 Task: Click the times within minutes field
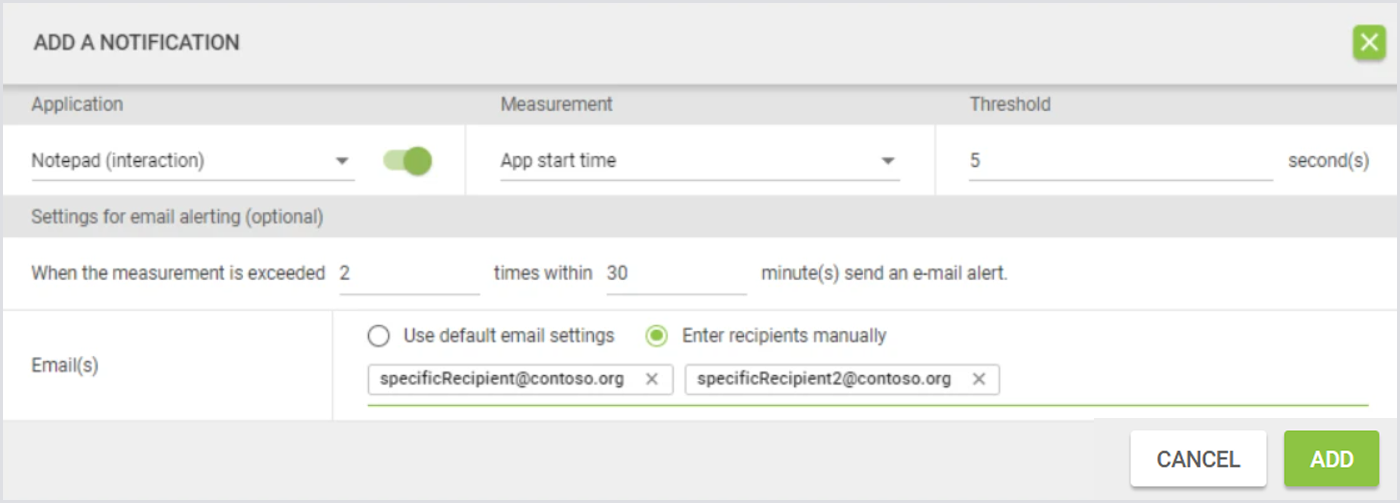point(676,273)
